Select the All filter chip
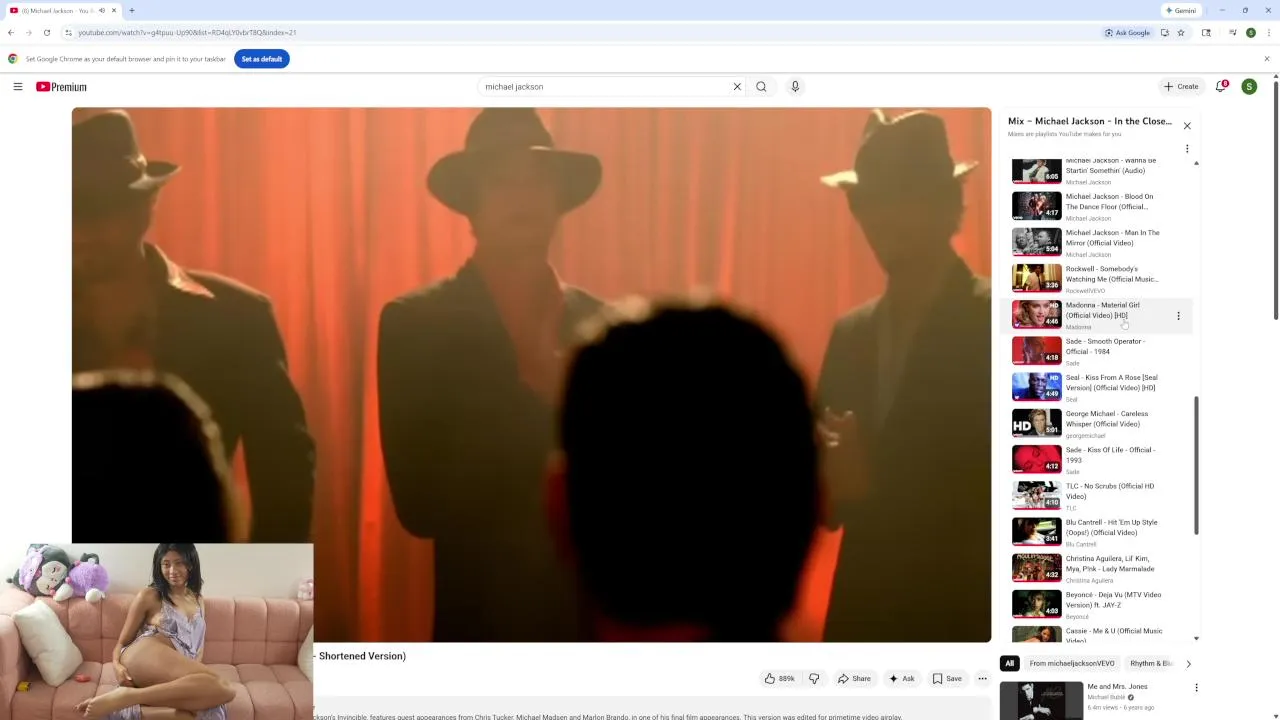The image size is (1280, 720). tap(1010, 664)
